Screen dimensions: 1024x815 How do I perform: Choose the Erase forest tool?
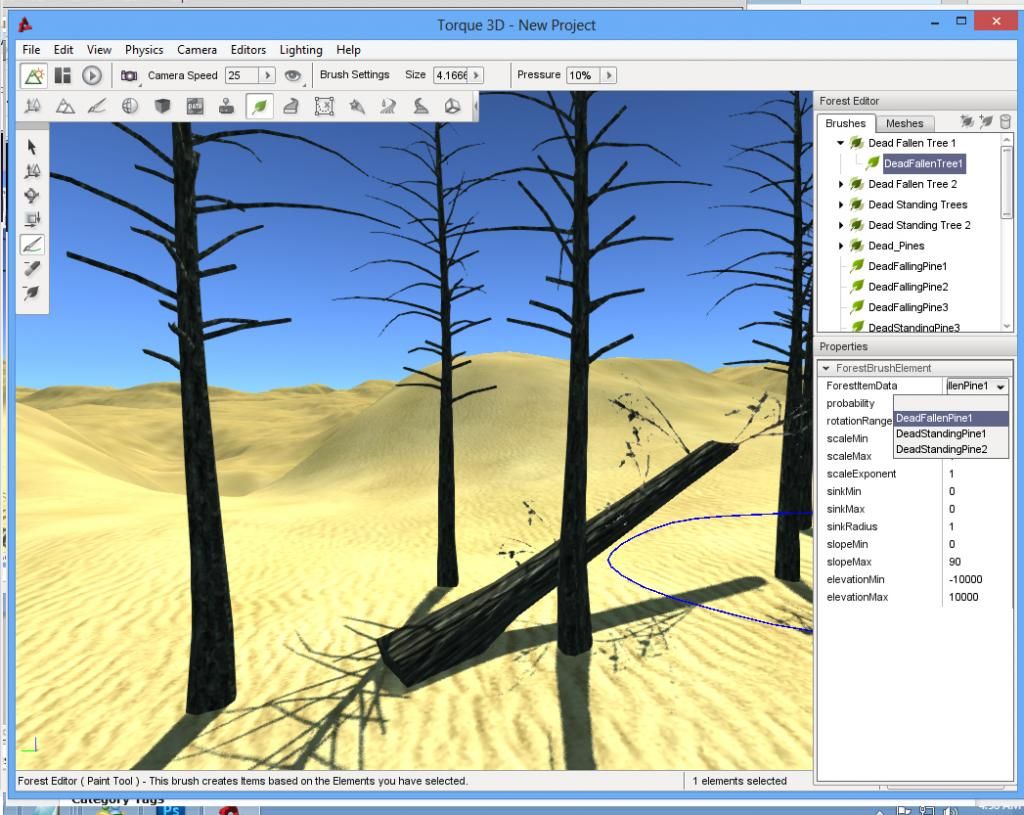point(32,268)
